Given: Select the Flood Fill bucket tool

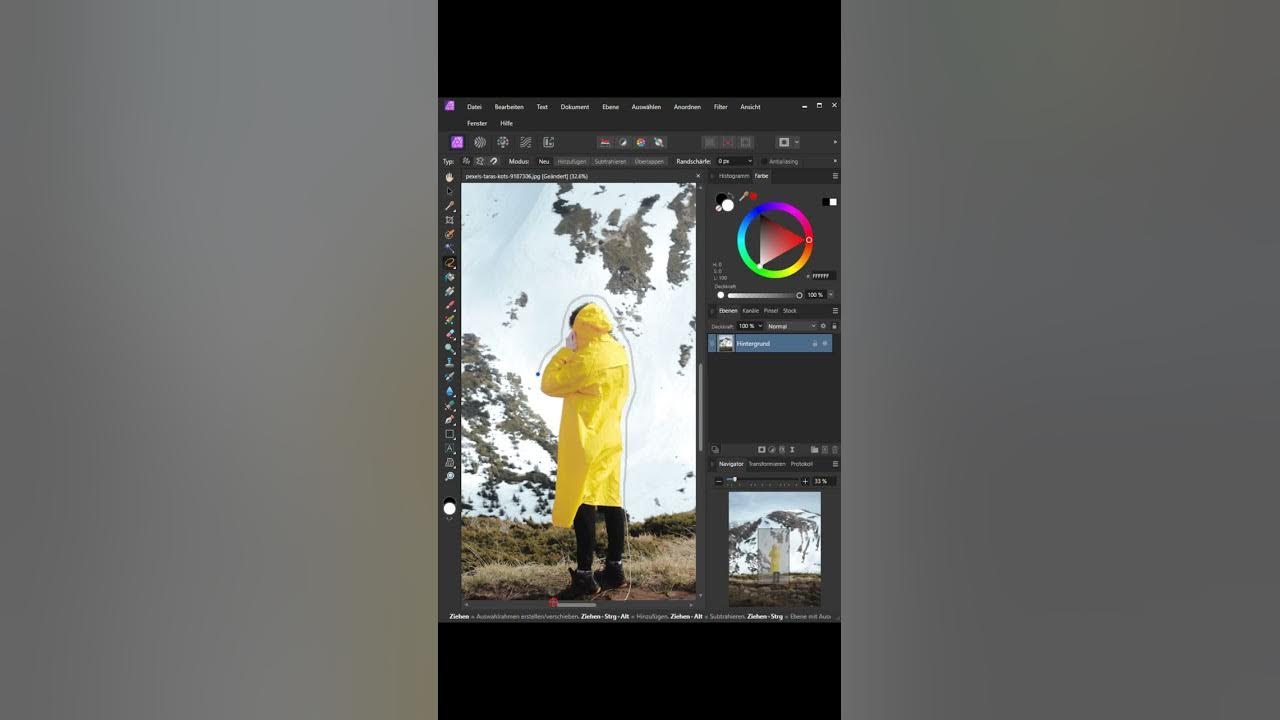Looking at the screenshot, I should (x=449, y=277).
